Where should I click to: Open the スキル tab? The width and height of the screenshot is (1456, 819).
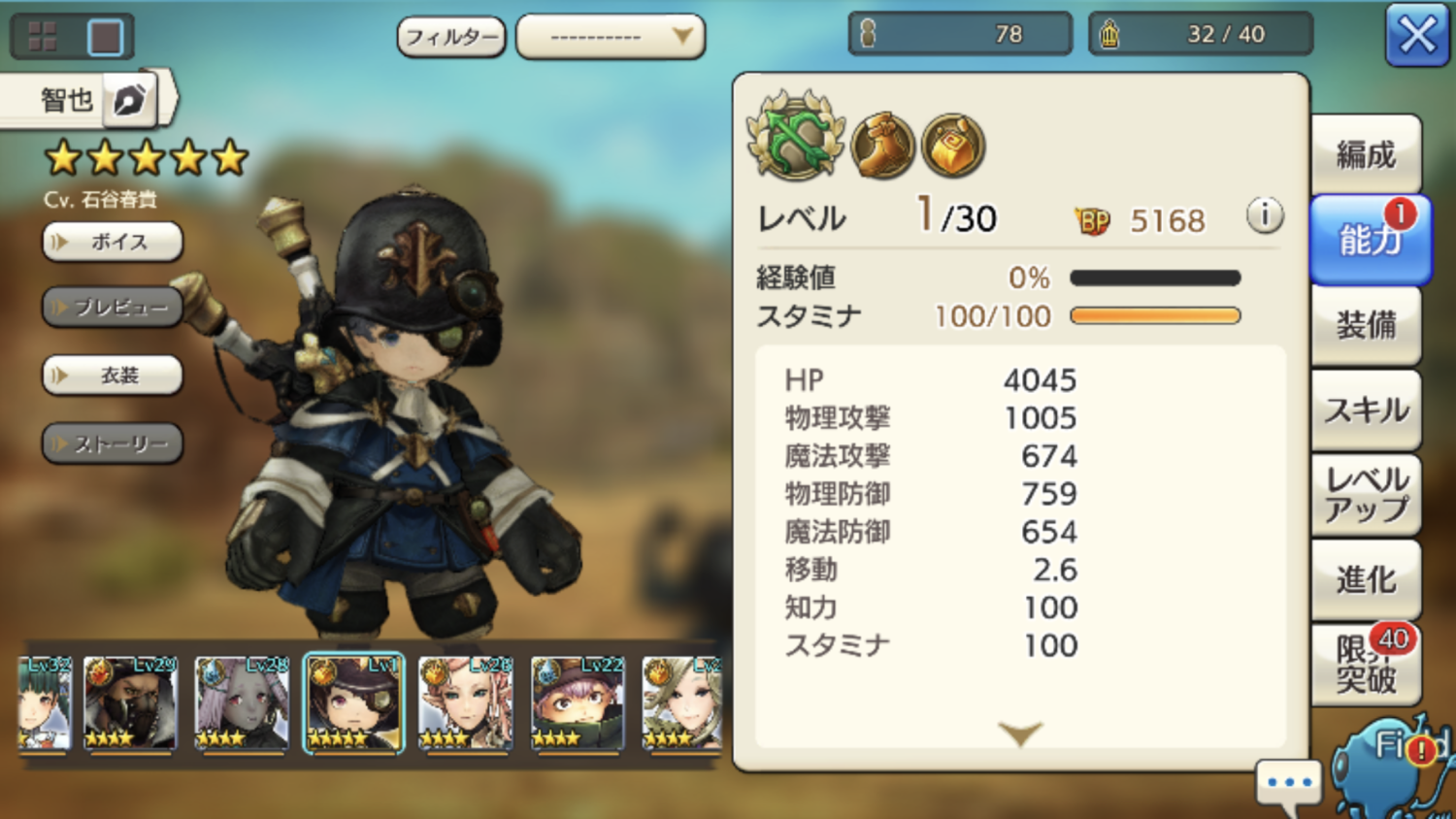pyautogui.click(x=1366, y=410)
